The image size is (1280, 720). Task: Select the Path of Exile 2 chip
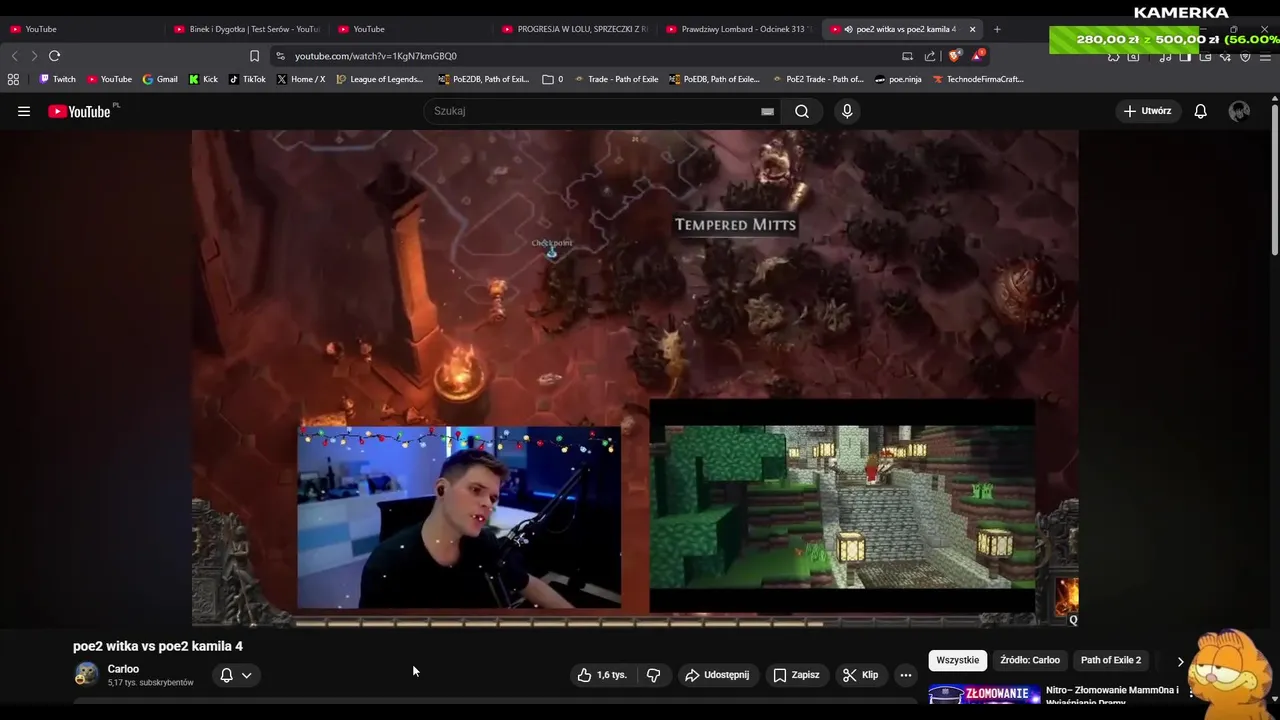[x=1110, y=660]
